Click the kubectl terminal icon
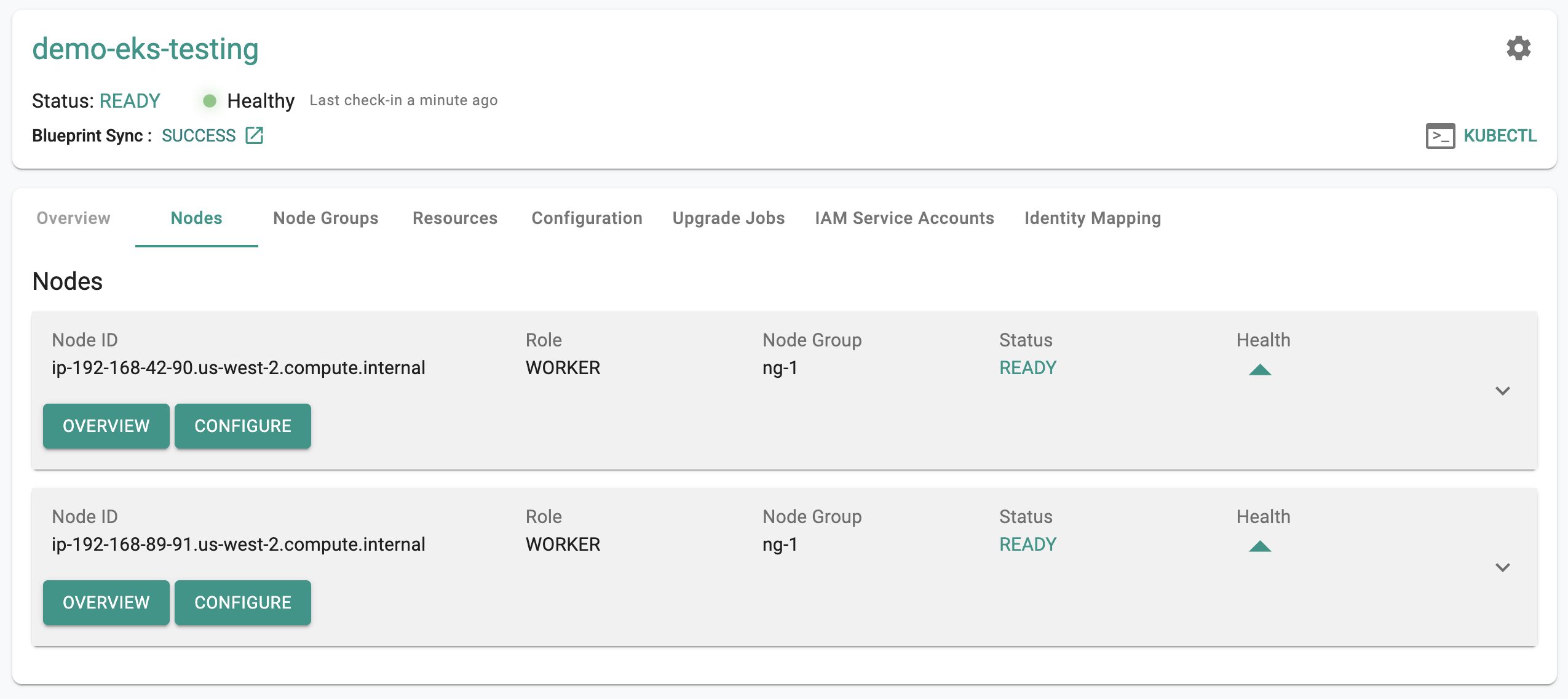Screen dimensions: 1568x699 click(x=1440, y=136)
